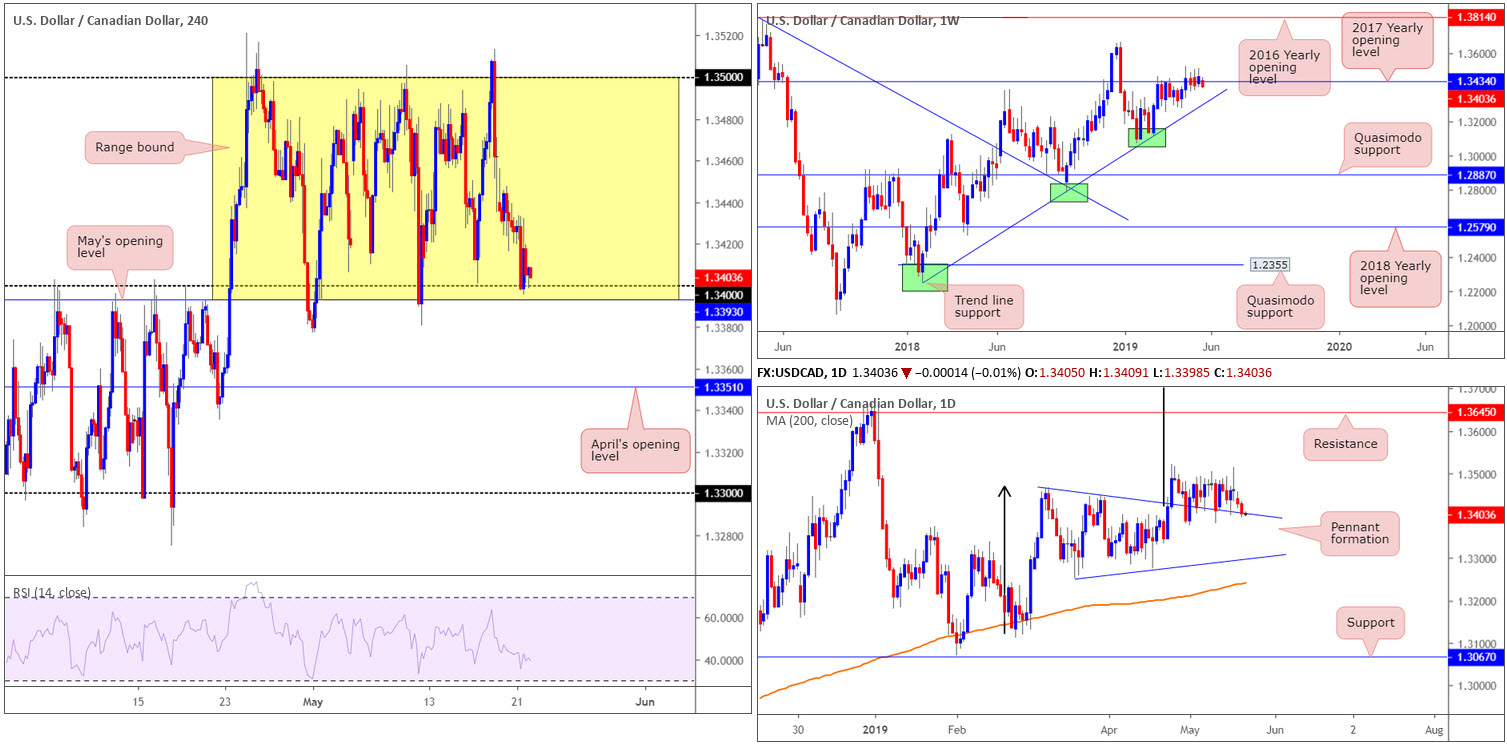Click the '13' date label on 240 chart
This screenshot has width=1507, height=745.
pyautogui.click(x=427, y=701)
